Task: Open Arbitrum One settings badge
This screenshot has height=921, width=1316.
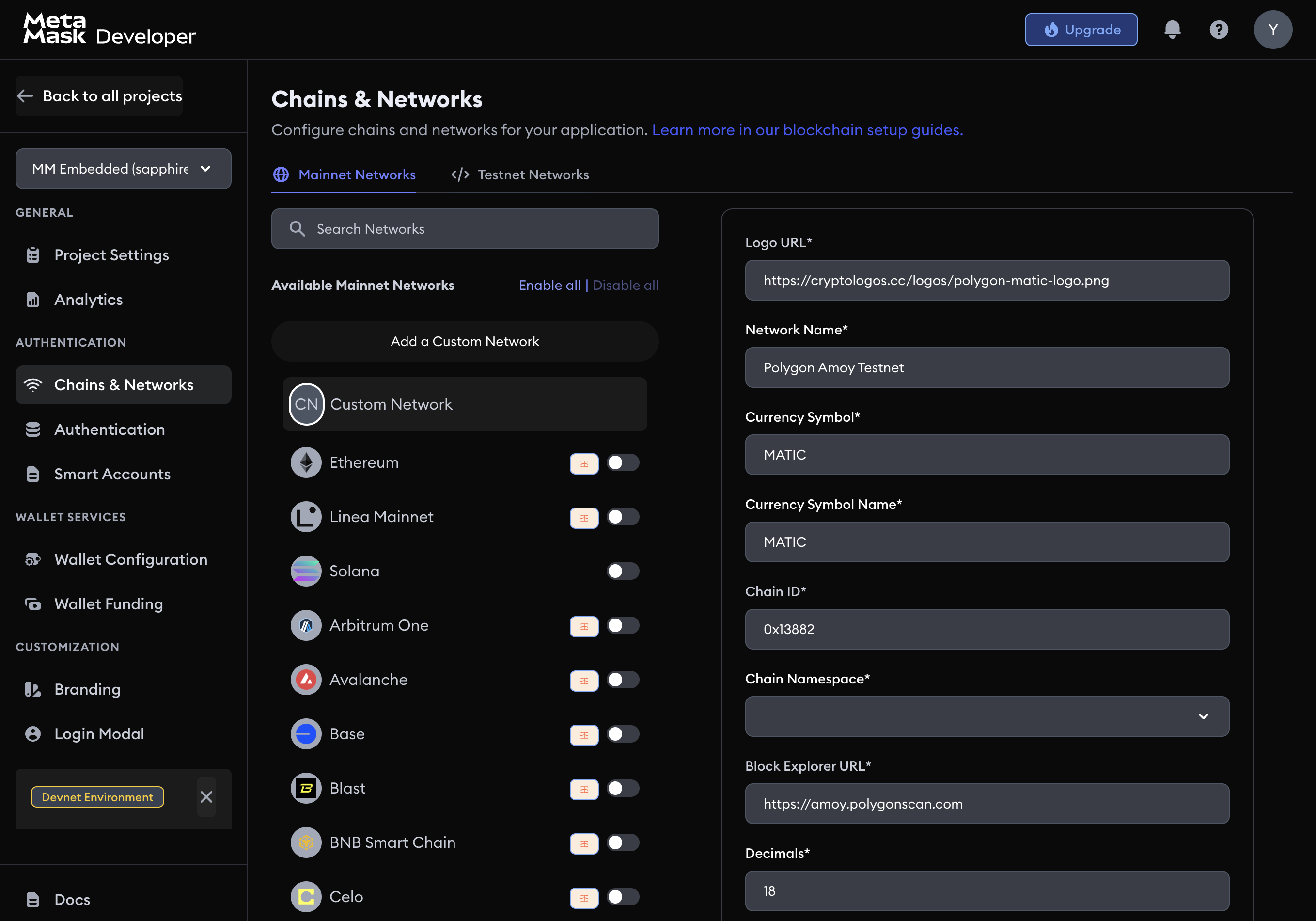Action: pyautogui.click(x=584, y=626)
